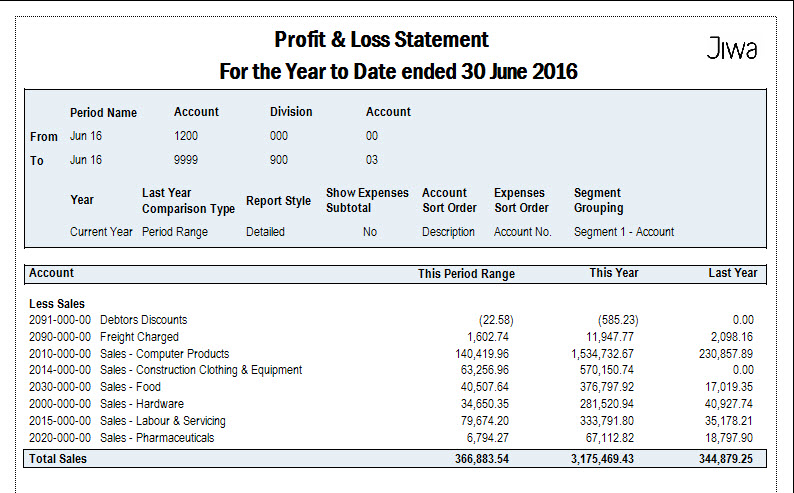This screenshot has height=493, width=794.
Task: Click the Report Style value Detailed
Action: pyautogui.click(x=265, y=232)
